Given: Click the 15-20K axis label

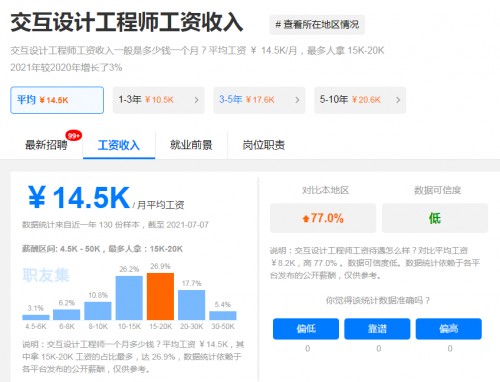Looking at the screenshot, I should pyautogui.click(x=160, y=326).
